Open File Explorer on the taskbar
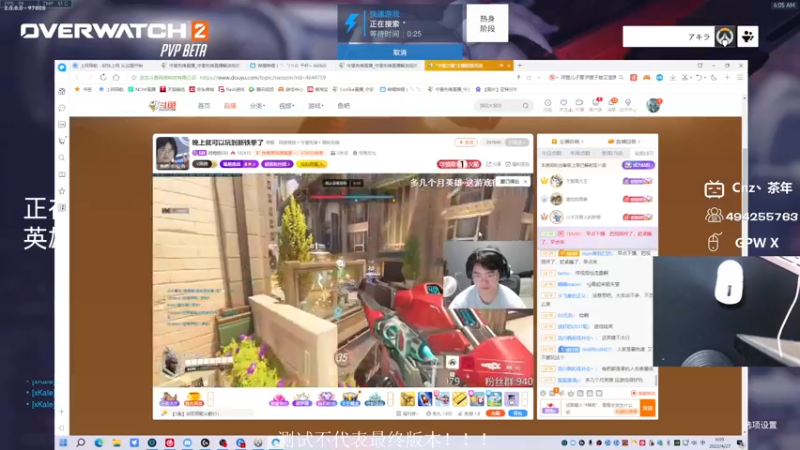Image resolution: width=800 pixels, height=450 pixels. 116,443
